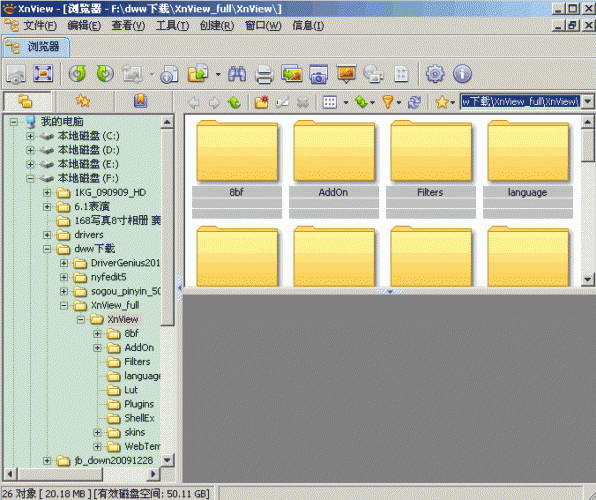The image size is (596, 500).
Task: Rotate image counter-clockwise via toolbar icon
Action: point(77,74)
